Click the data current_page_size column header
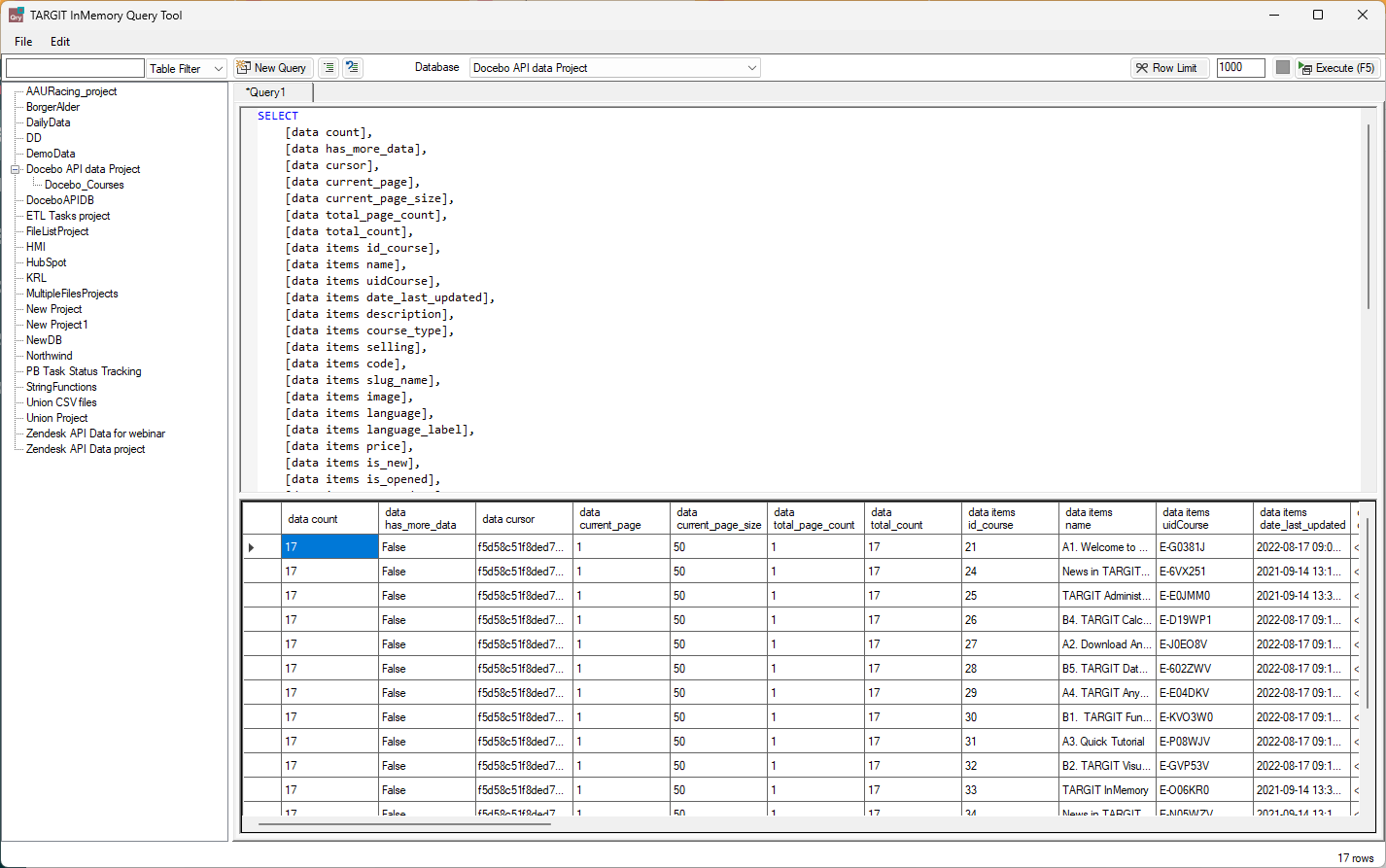Screen dimensions: 1386x868 point(718,518)
